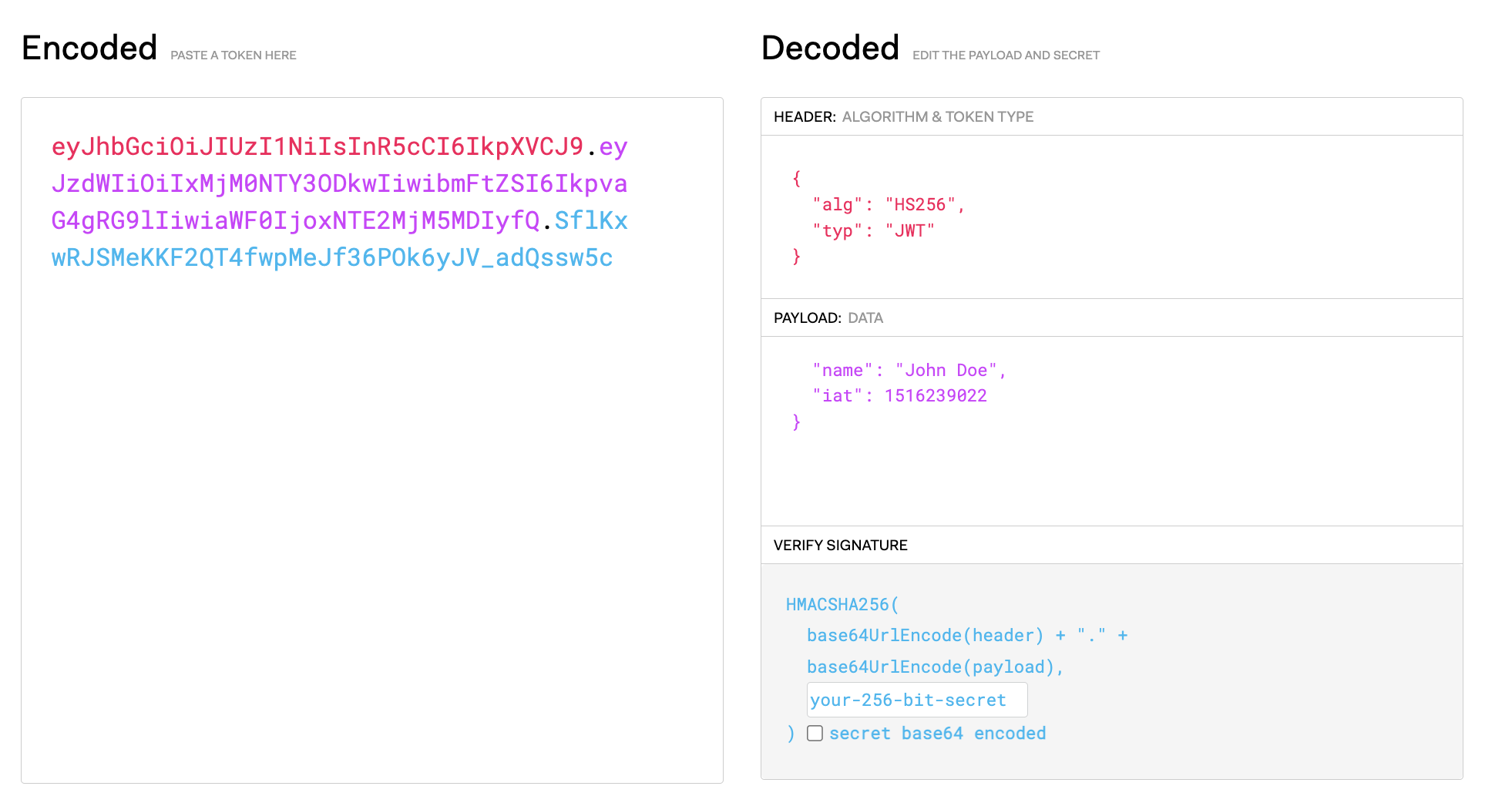
Task: Click the "typ": "JWT" line
Action: (x=873, y=230)
